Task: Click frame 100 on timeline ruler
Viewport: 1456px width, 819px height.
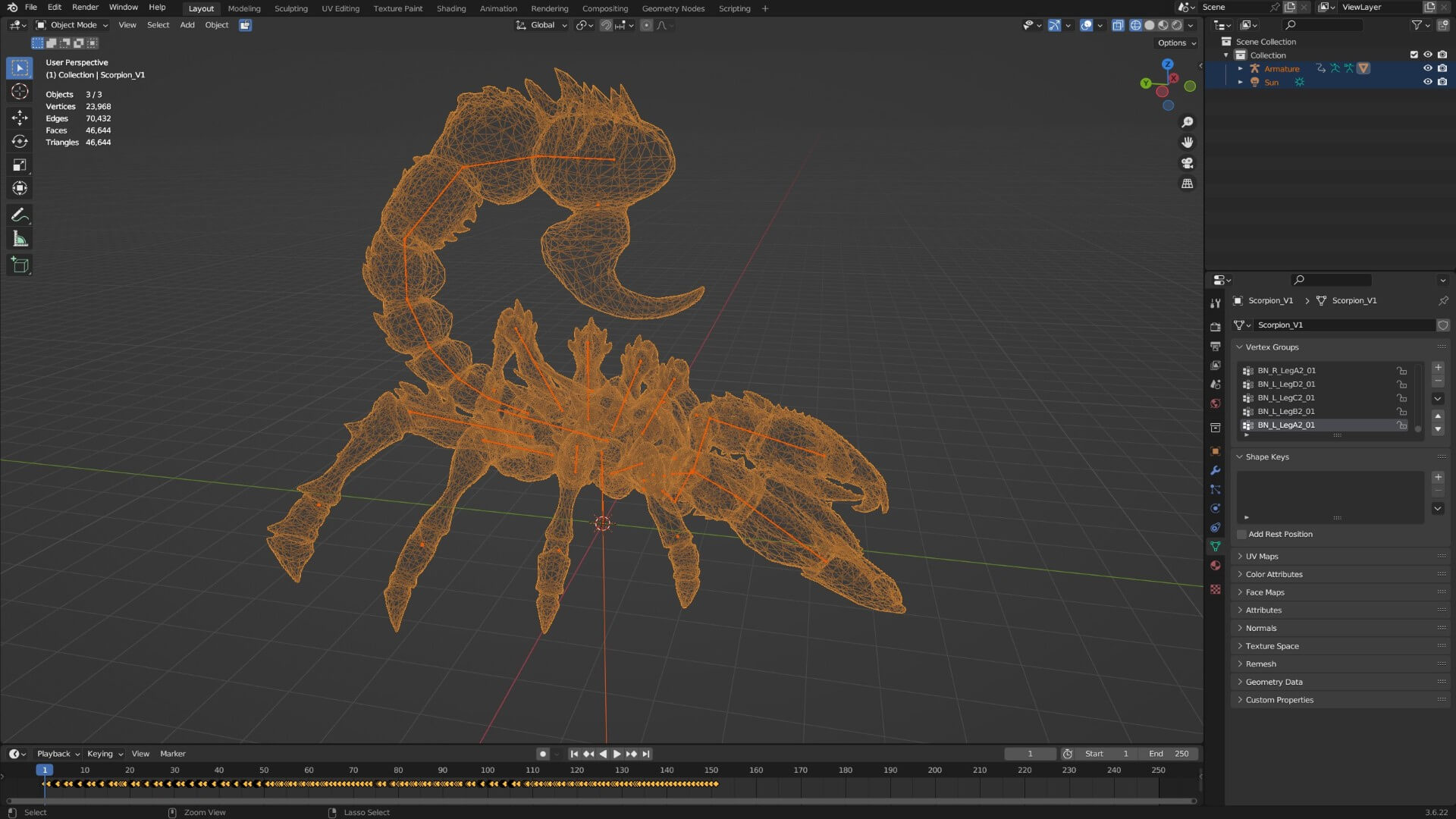Action: coord(488,770)
